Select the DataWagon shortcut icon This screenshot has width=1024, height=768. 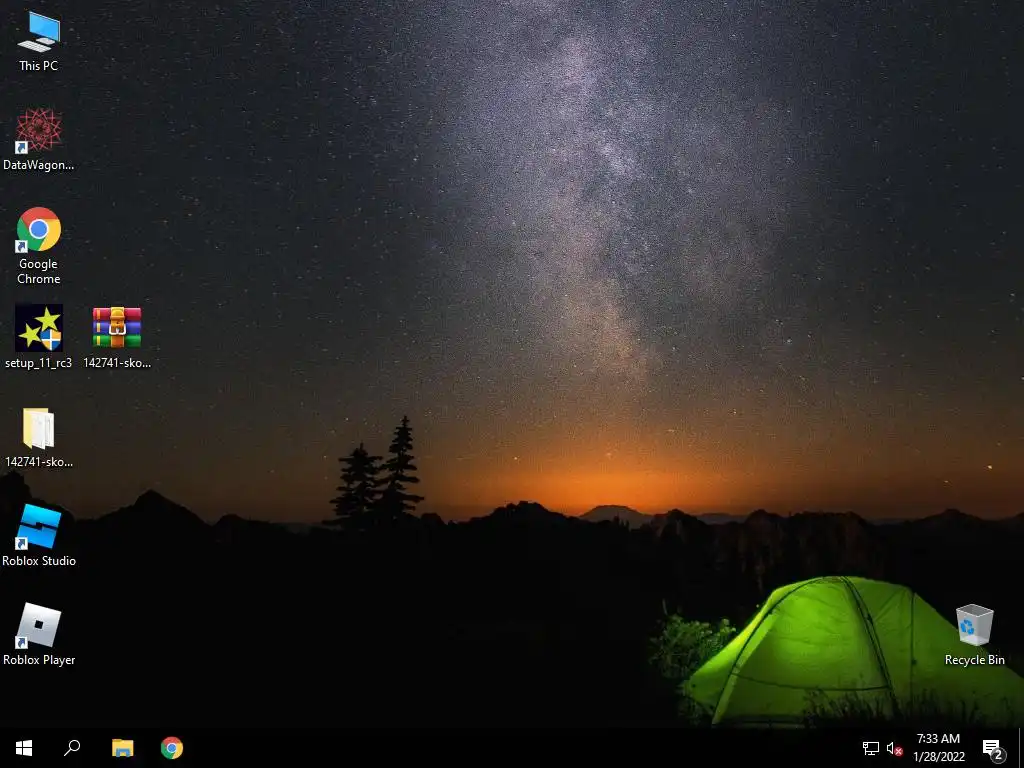click(x=39, y=139)
